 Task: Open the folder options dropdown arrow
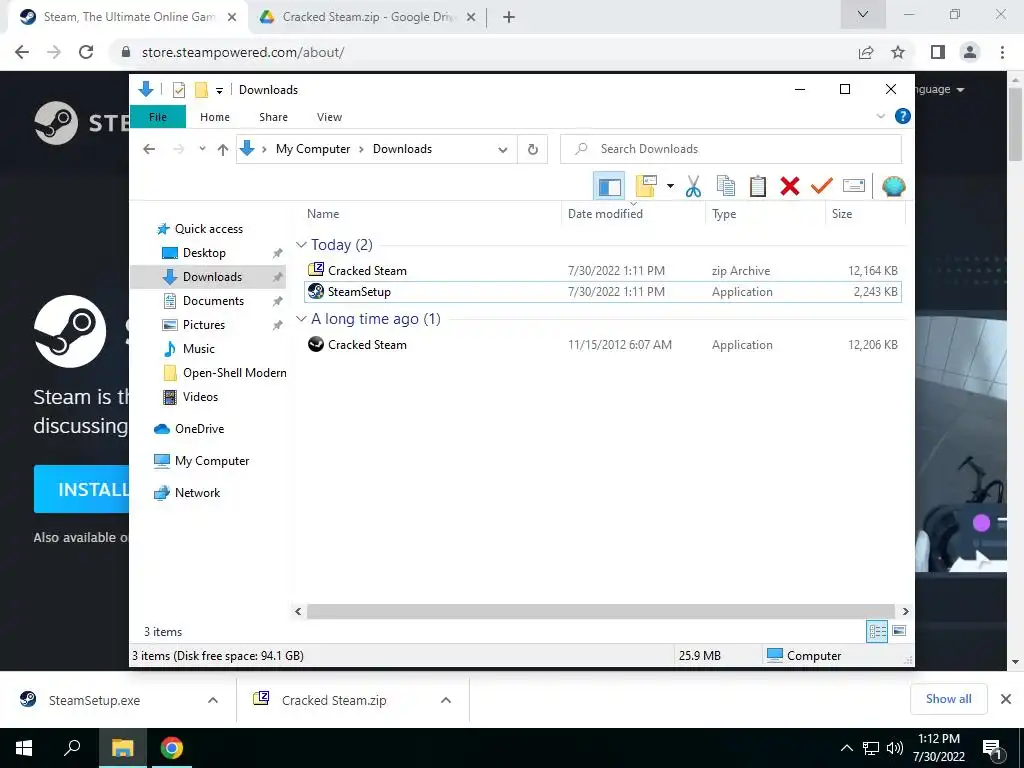(670, 187)
